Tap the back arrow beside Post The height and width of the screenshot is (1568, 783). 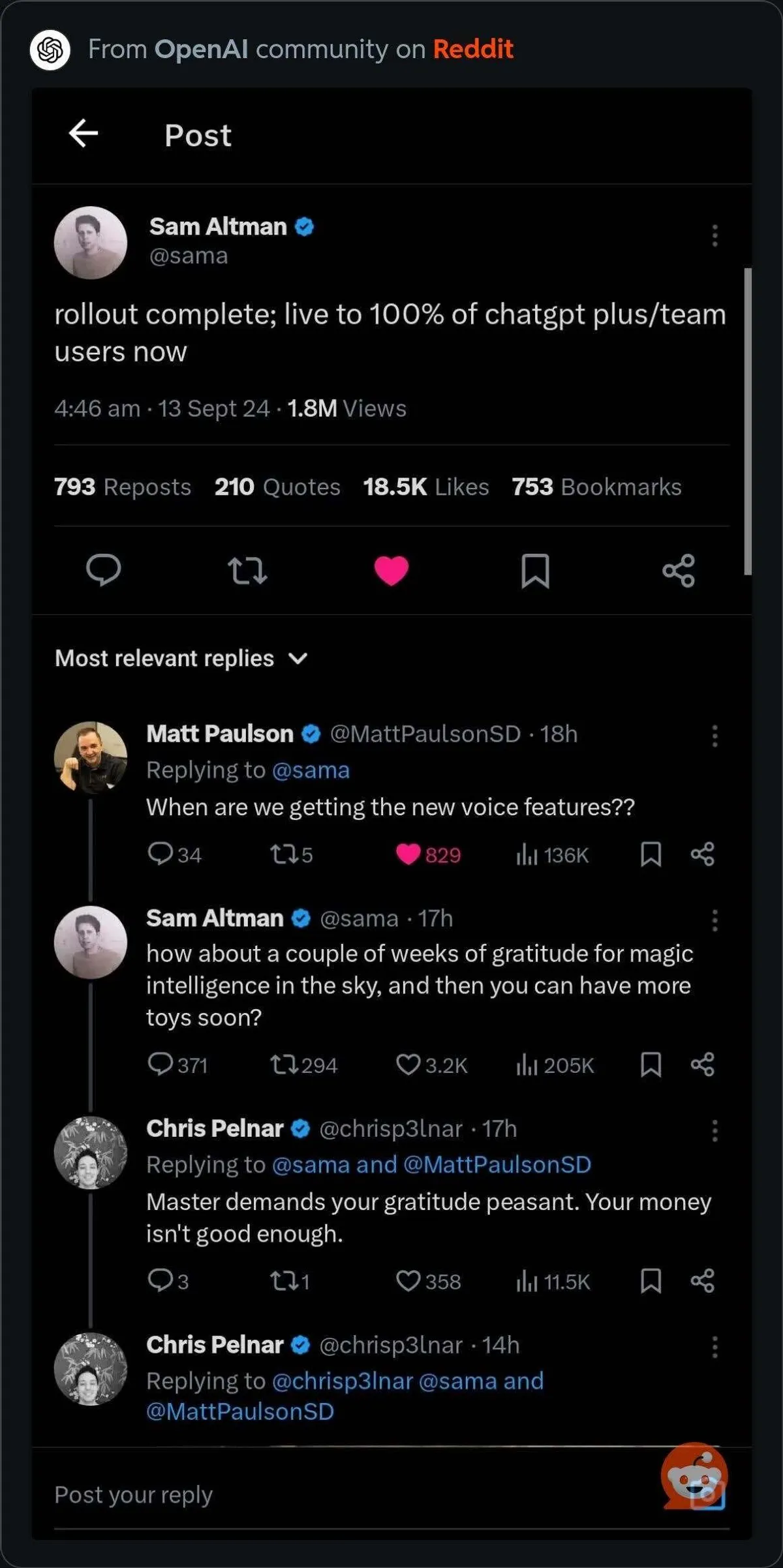point(84,134)
